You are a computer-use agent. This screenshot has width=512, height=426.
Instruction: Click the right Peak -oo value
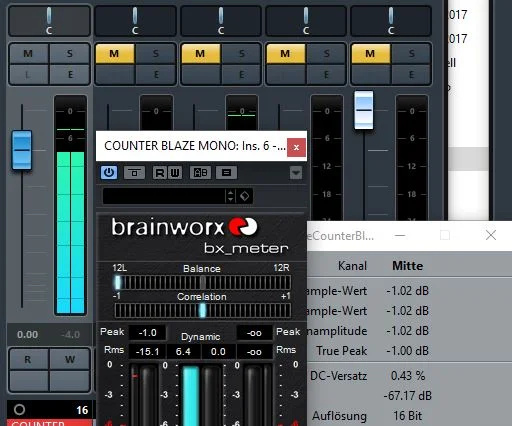coord(254,333)
